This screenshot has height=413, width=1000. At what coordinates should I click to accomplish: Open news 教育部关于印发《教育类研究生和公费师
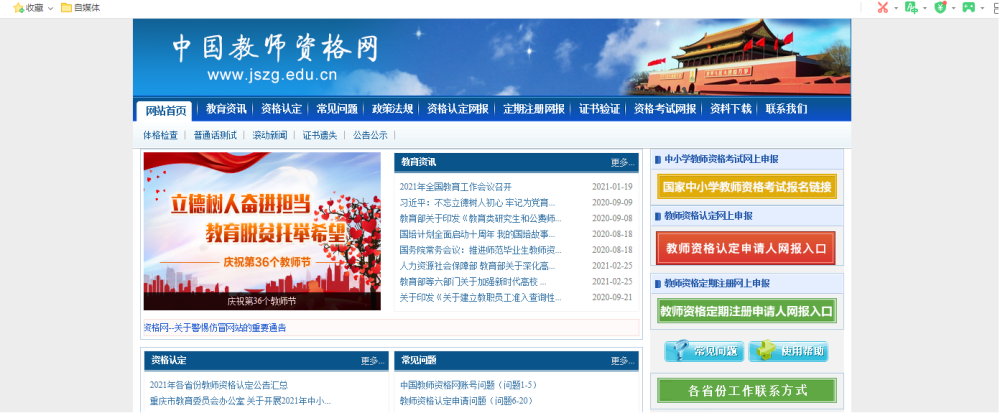coord(480,219)
